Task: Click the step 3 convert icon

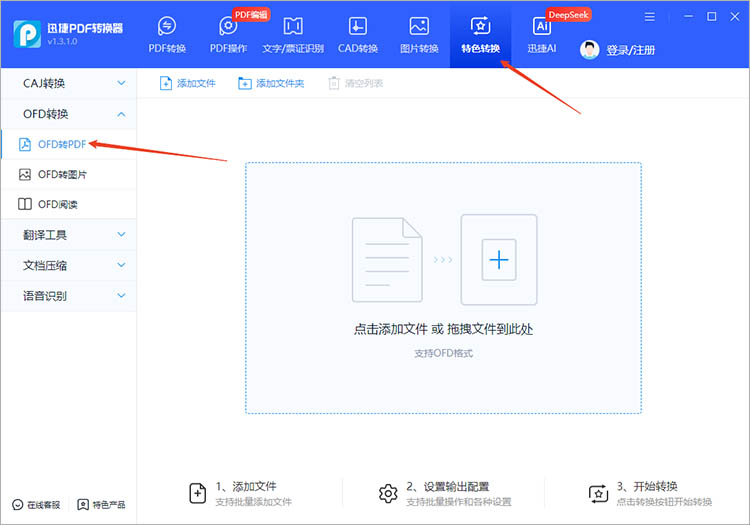Action: click(x=598, y=493)
